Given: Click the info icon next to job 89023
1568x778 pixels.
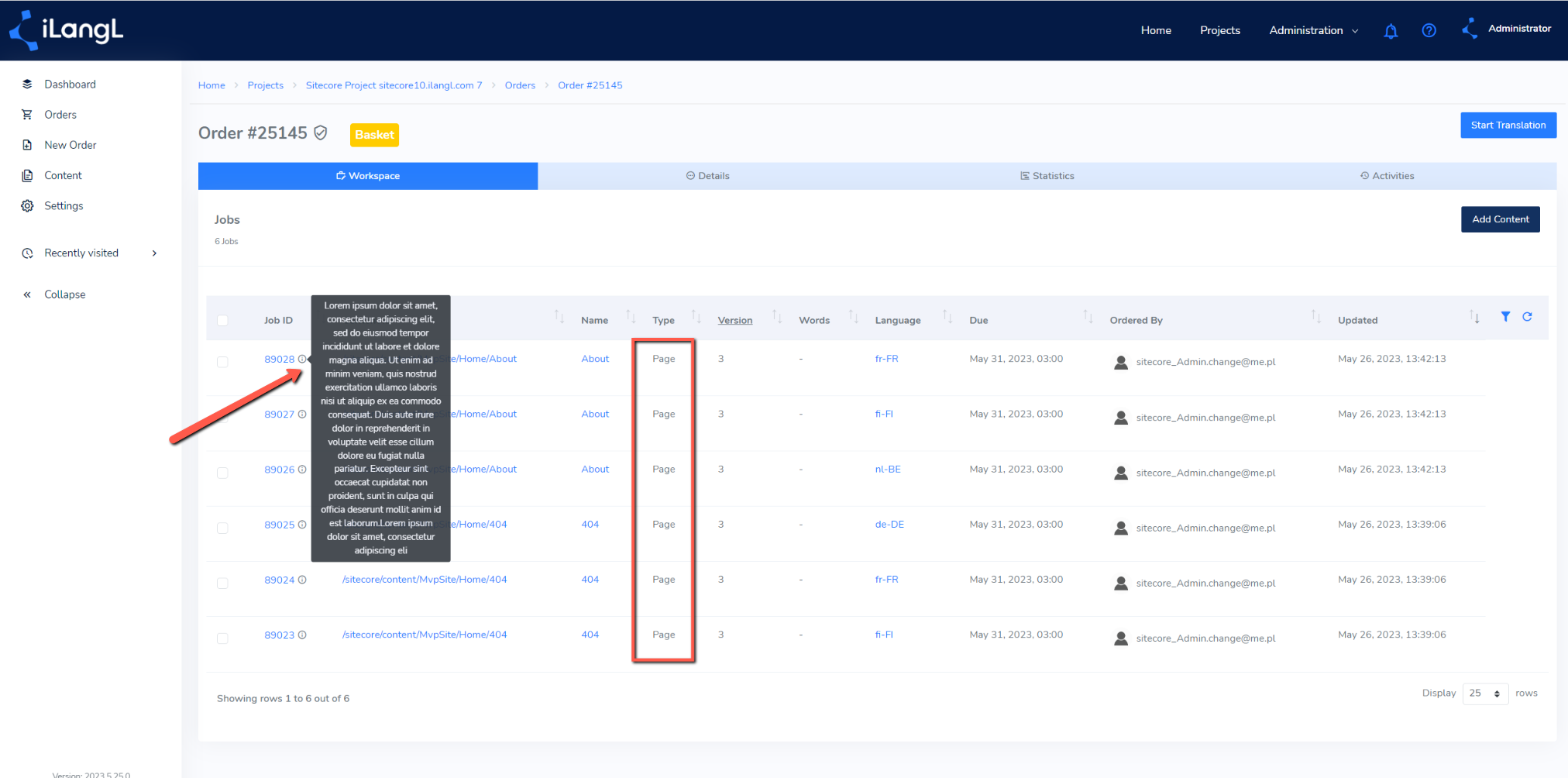Looking at the screenshot, I should coord(302,635).
